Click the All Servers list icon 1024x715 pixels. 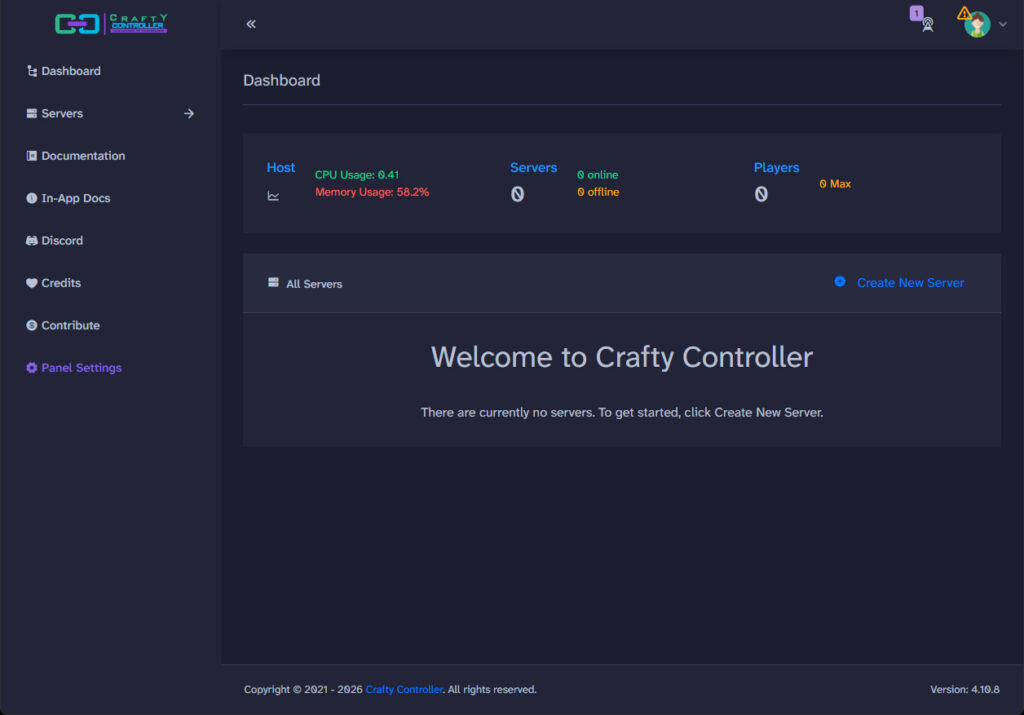pos(273,283)
